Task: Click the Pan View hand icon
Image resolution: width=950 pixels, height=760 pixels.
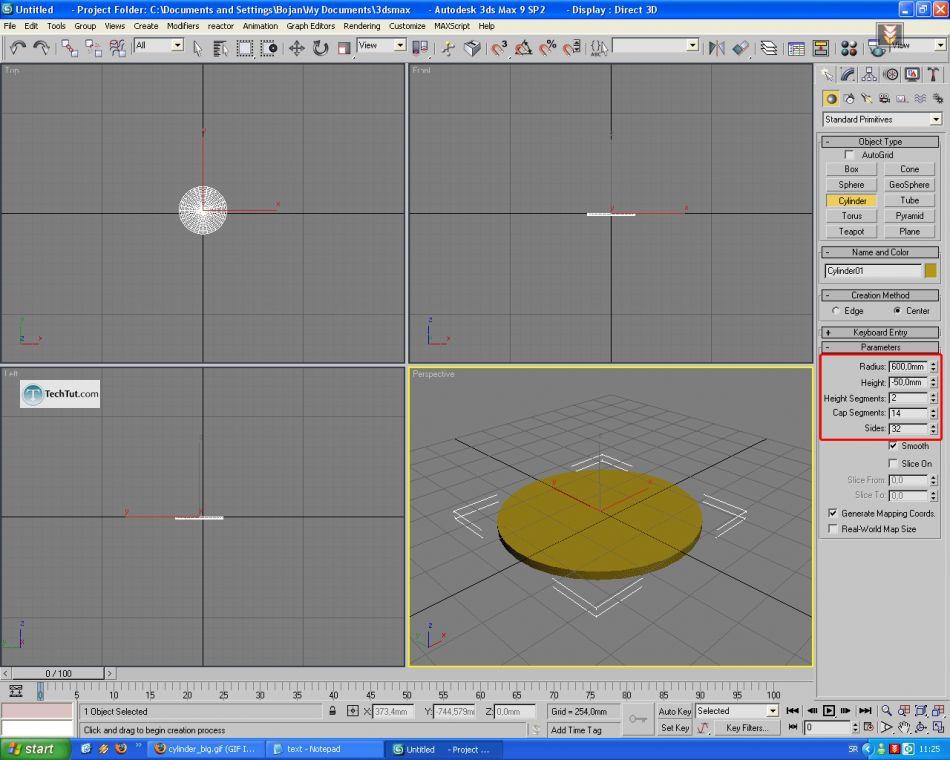Action: [x=904, y=727]
